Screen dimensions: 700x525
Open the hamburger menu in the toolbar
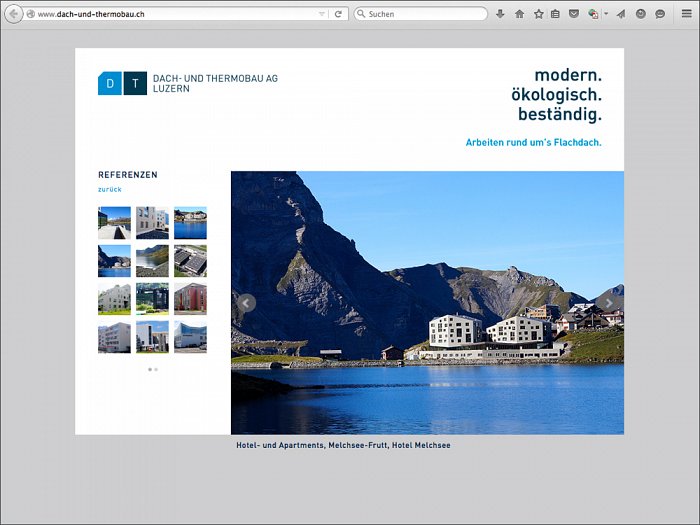[x=686, y=14]
